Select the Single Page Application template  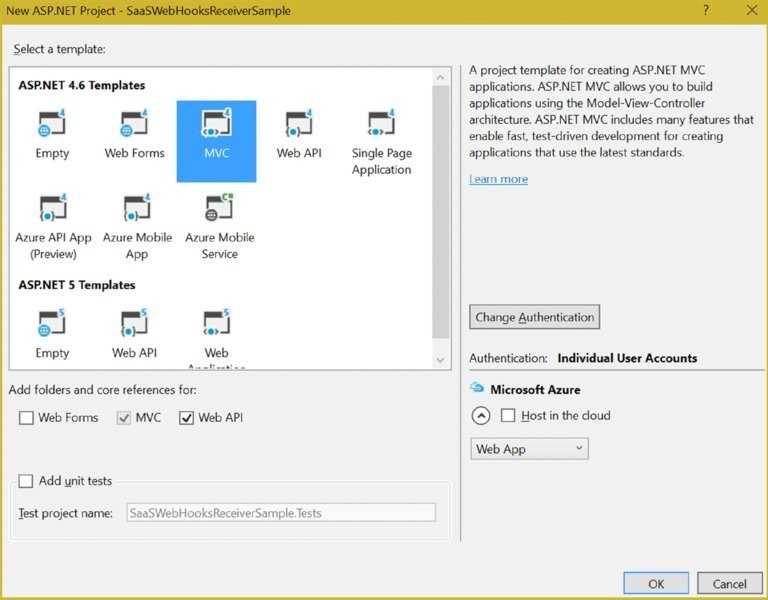click(381, 123)
